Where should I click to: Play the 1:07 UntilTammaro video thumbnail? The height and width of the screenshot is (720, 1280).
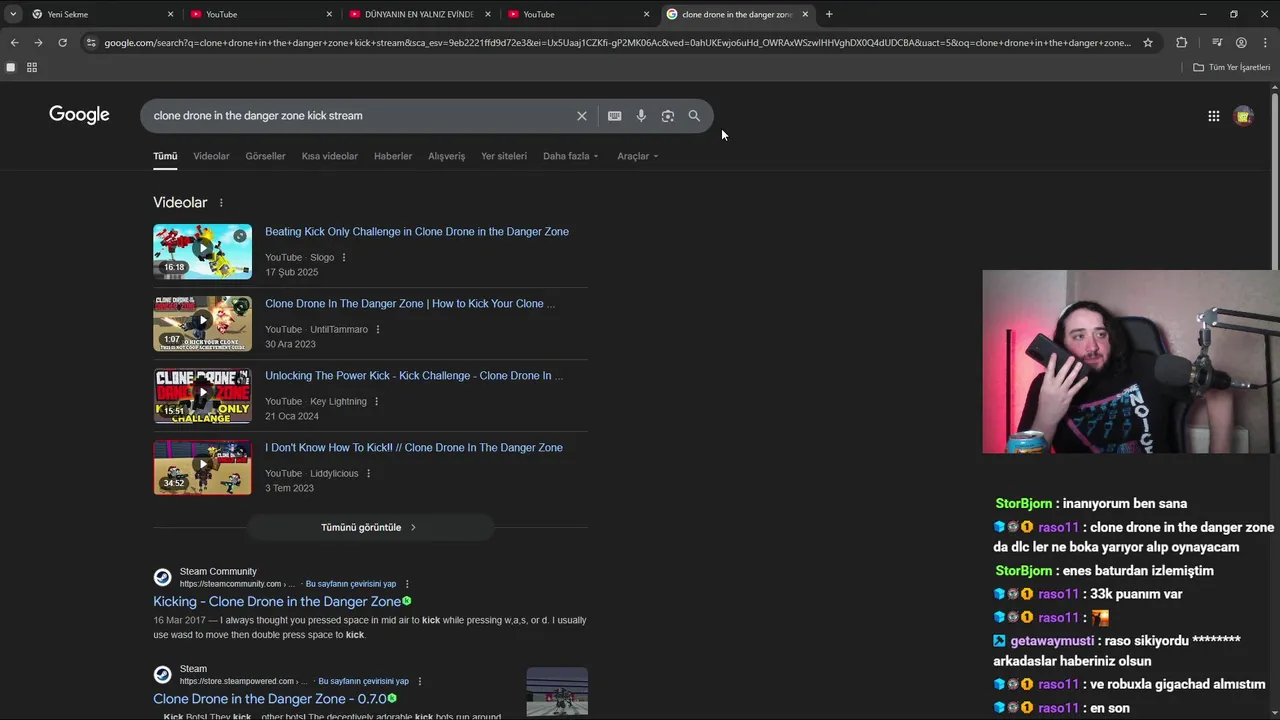pyautogui.click(x=202, y=323)
